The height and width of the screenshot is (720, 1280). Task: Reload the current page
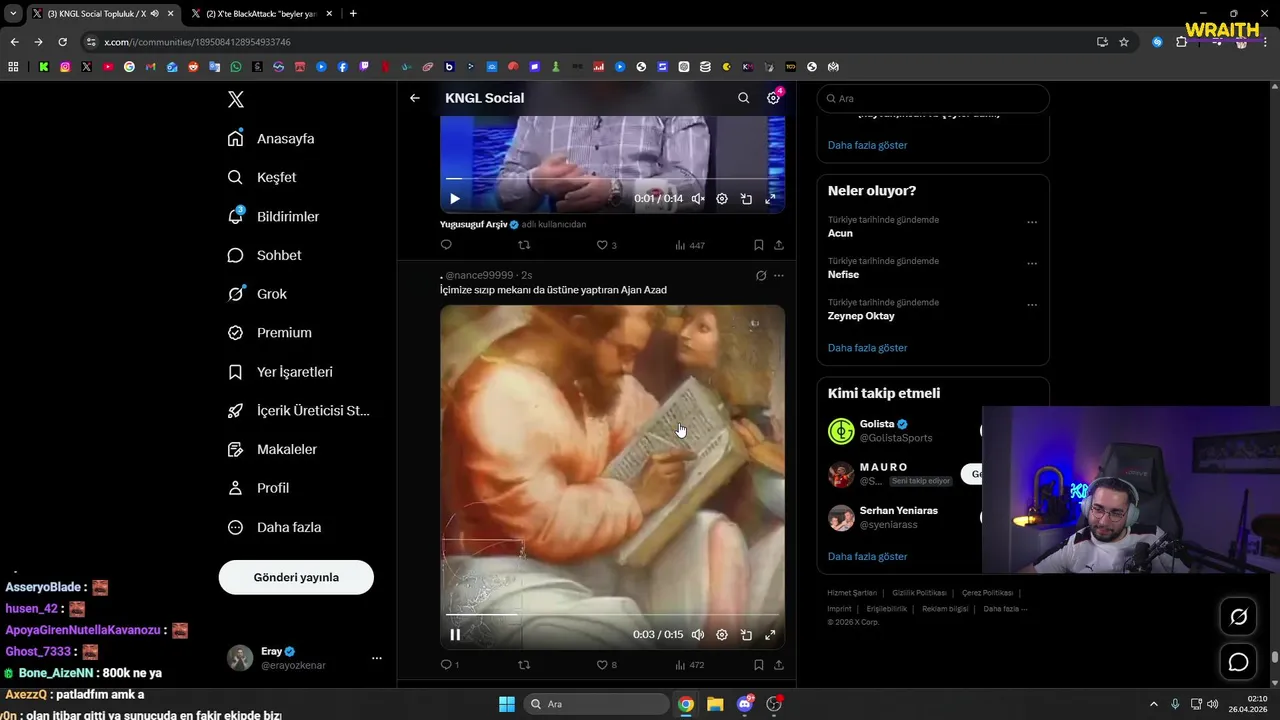62,42
